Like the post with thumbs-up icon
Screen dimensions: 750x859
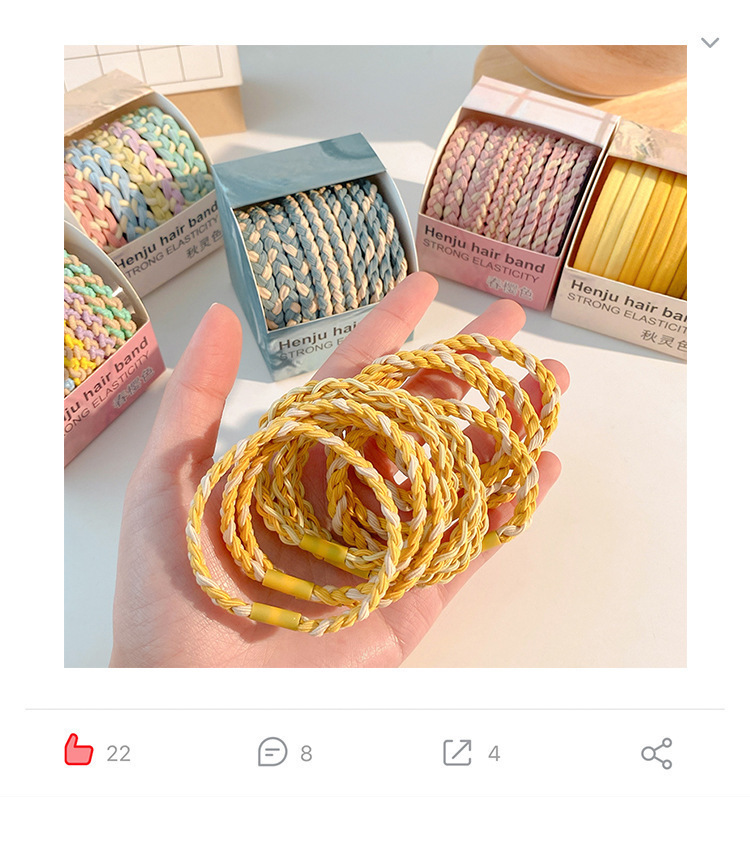coord(79,751)
